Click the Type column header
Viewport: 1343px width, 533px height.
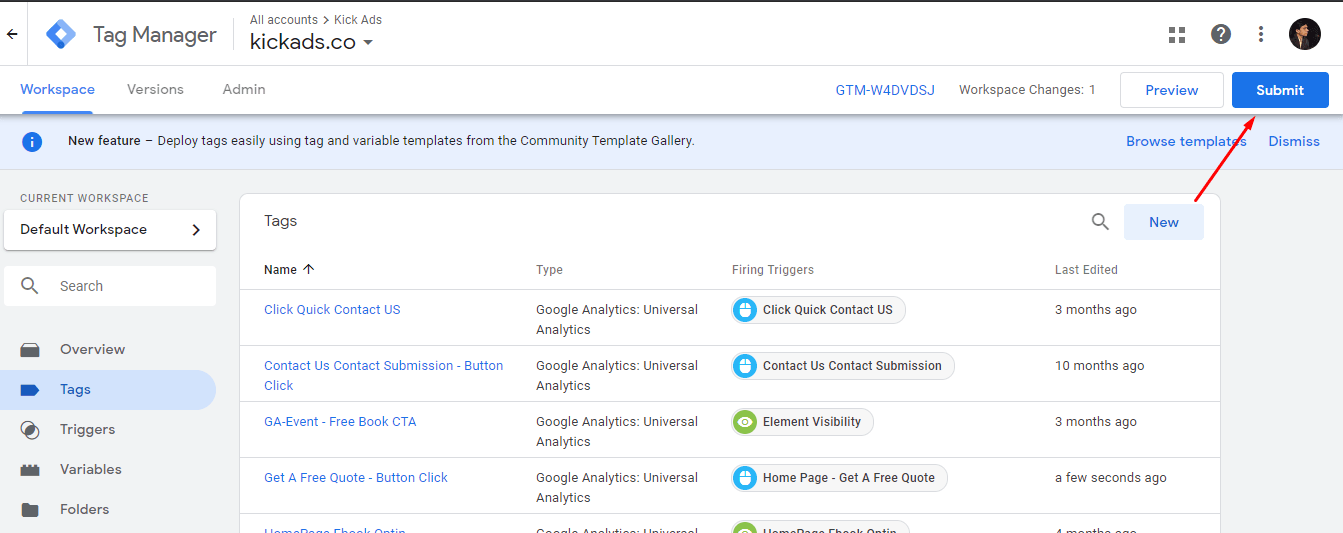[549, 270]
